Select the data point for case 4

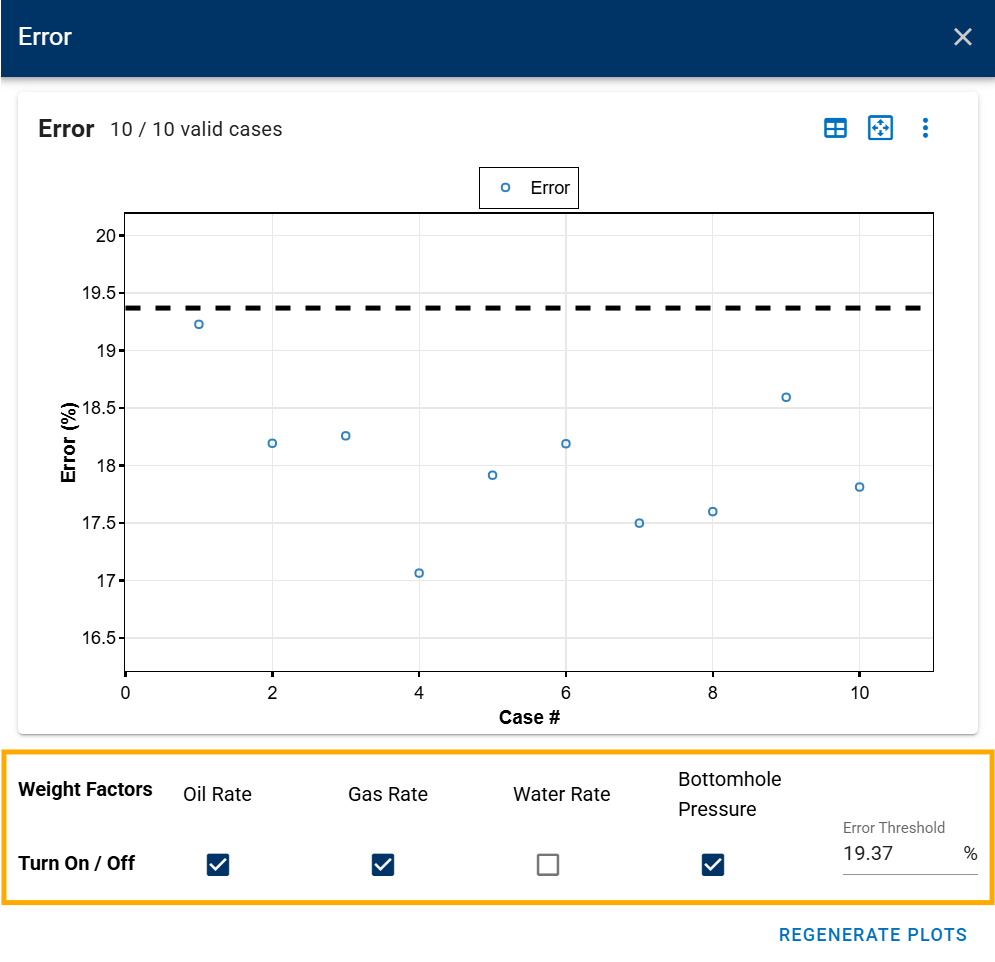419,573
